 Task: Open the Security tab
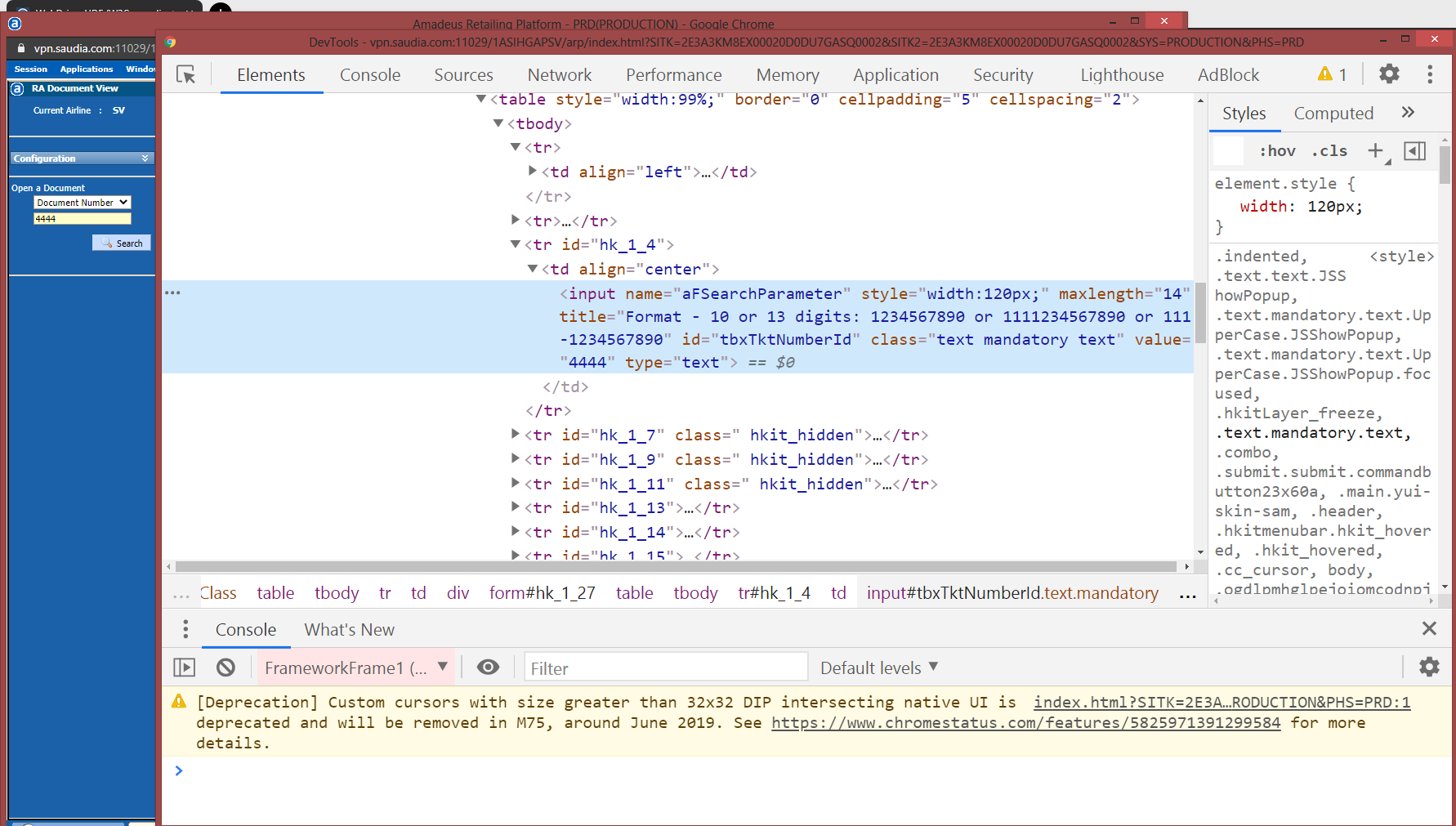click(1003, 74)
